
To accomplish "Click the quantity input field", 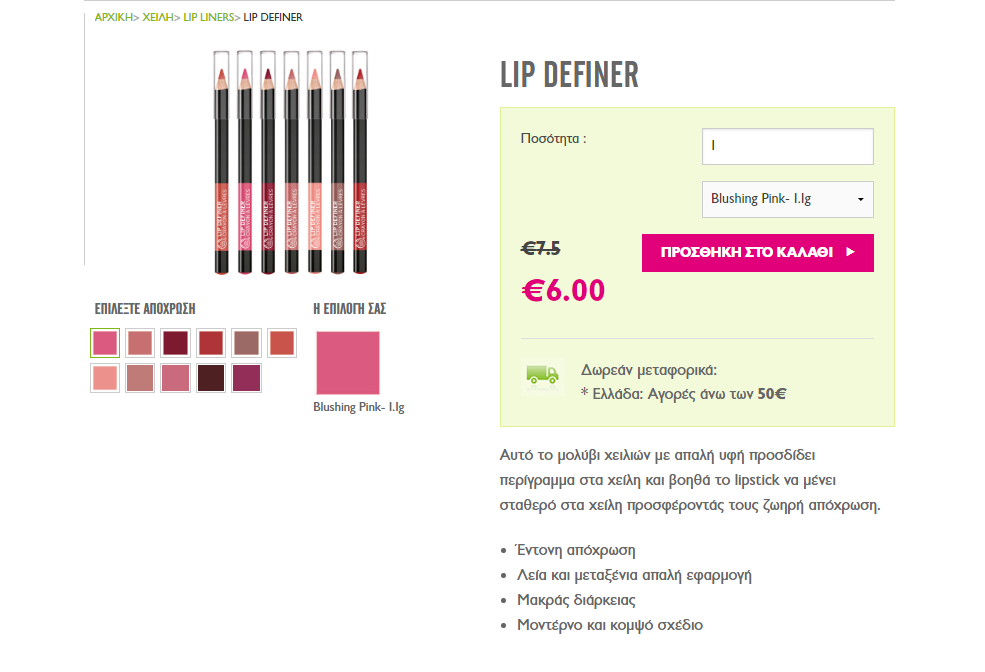I will pos(787,146).
